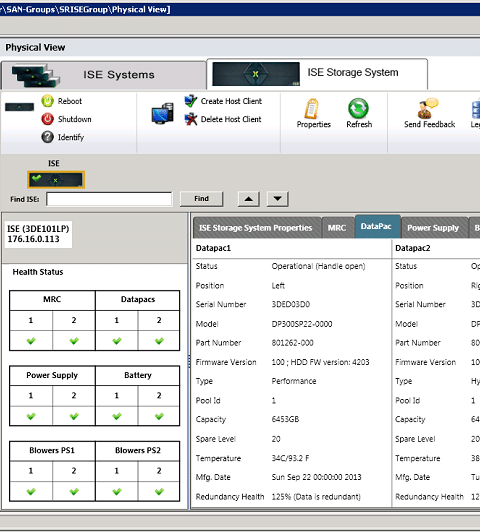Viewport: 480px width, 532px height.
Task: Click Blowers PS2 unit 2 checkmark
Action: click(159, 491)
